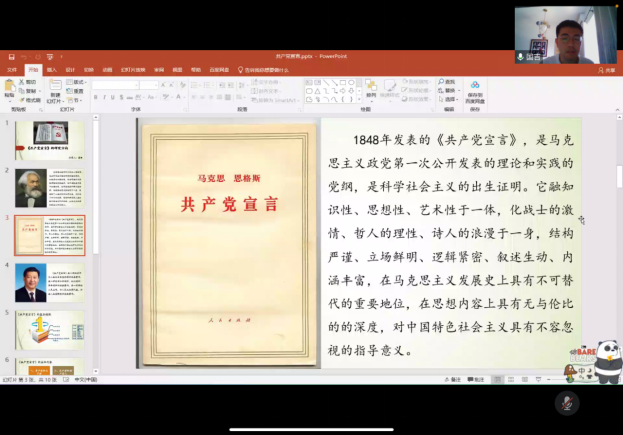The width and height of the screenshot is (623, 435).
Task: Toggle Underline formatting
Action: pyautogui.click(x=113, y=97)
